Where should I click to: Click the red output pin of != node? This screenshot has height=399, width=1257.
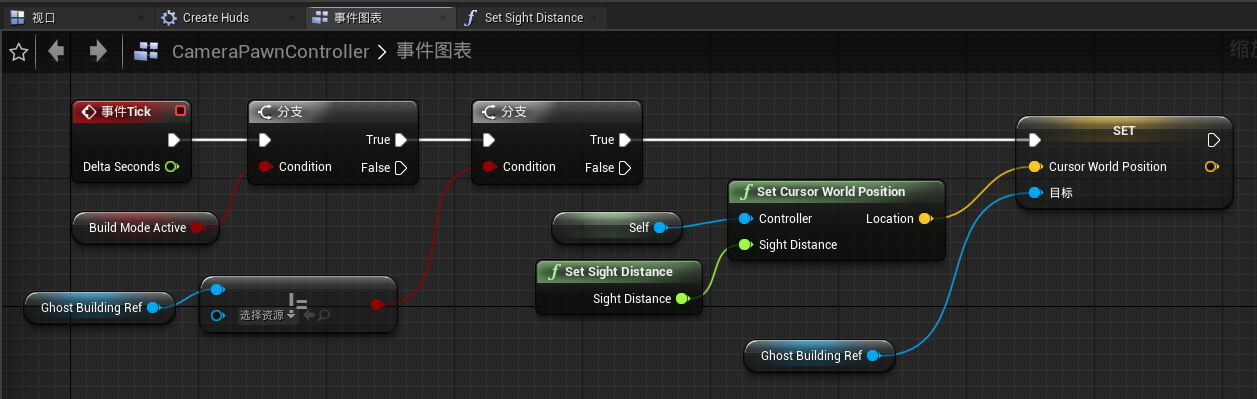[377, 304]
